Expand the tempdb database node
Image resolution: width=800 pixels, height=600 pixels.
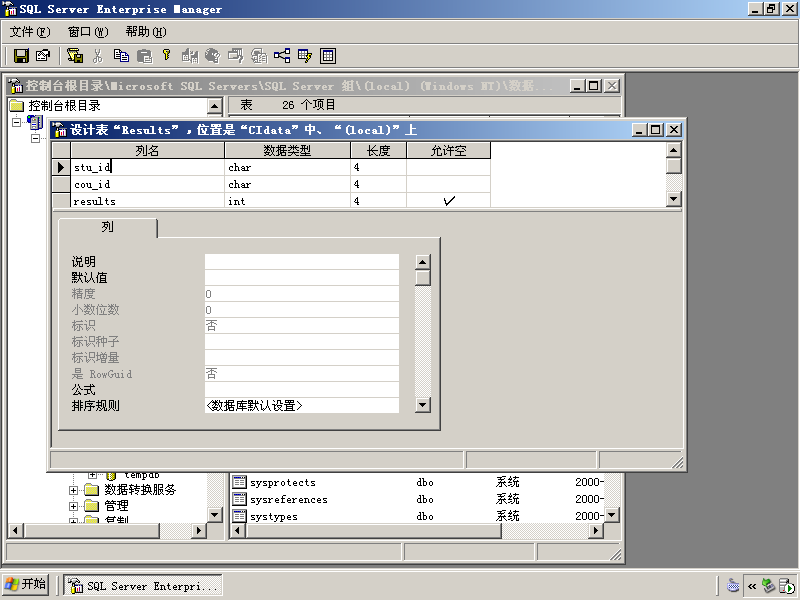click(92, 475)
